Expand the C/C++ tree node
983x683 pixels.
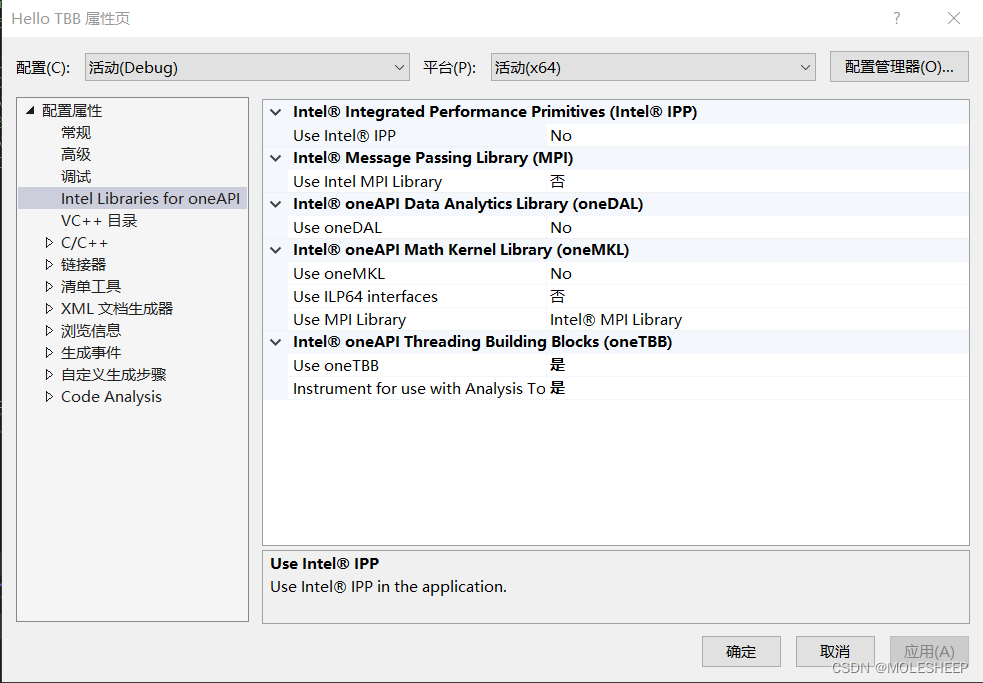47,242
